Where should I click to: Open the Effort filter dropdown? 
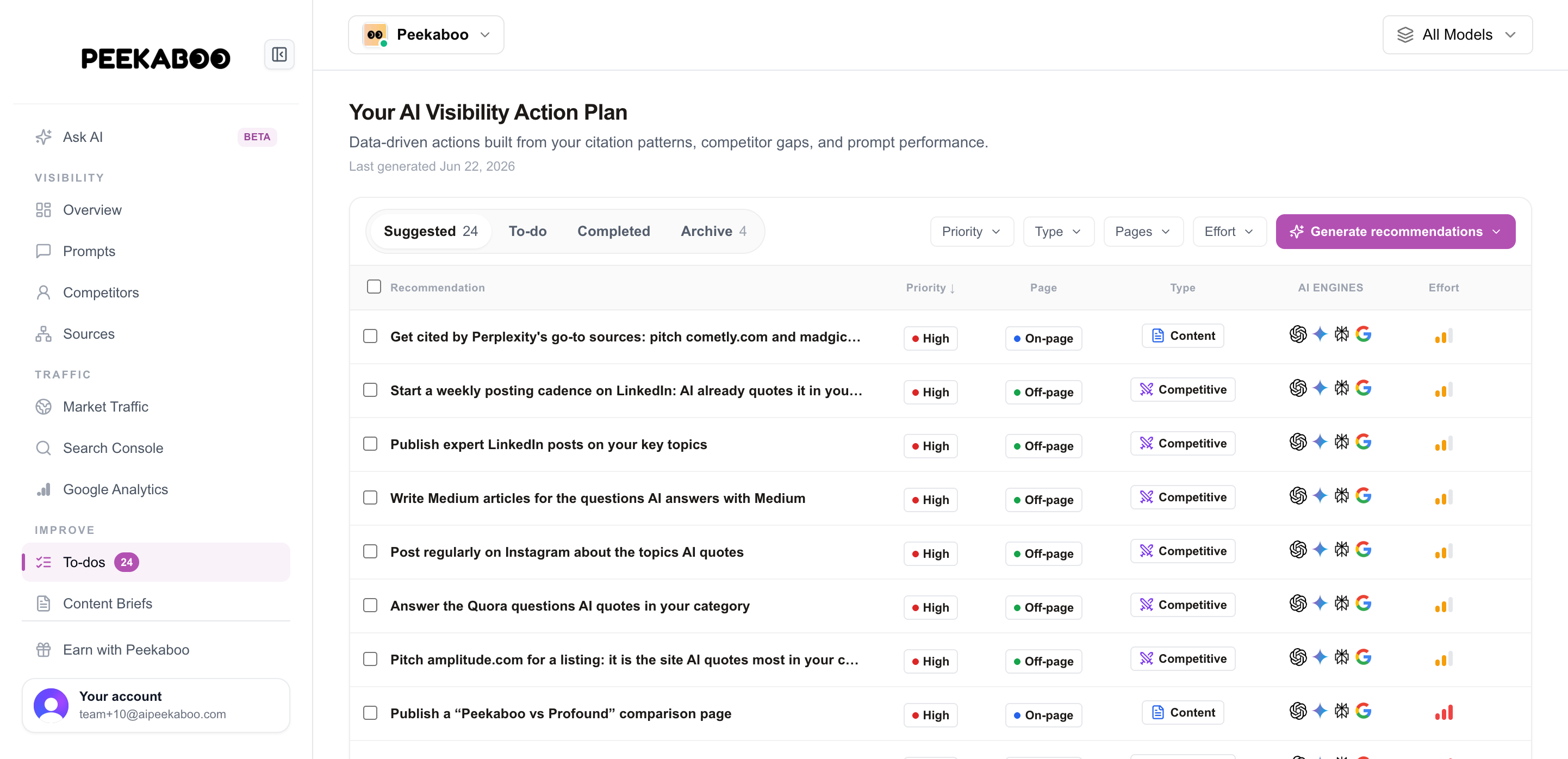(x=1230, y=232)
